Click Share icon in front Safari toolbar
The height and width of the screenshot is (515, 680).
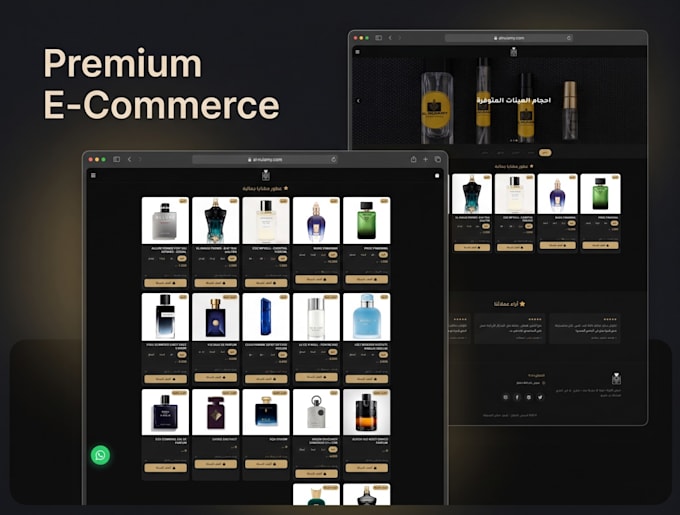414,160
